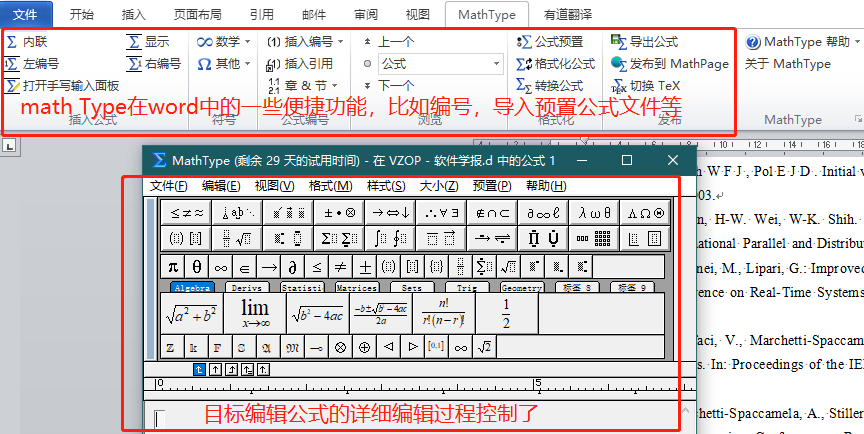Select decimal tab stop button
This screenshot has width=864, height=434.
[x=264, y=370]
